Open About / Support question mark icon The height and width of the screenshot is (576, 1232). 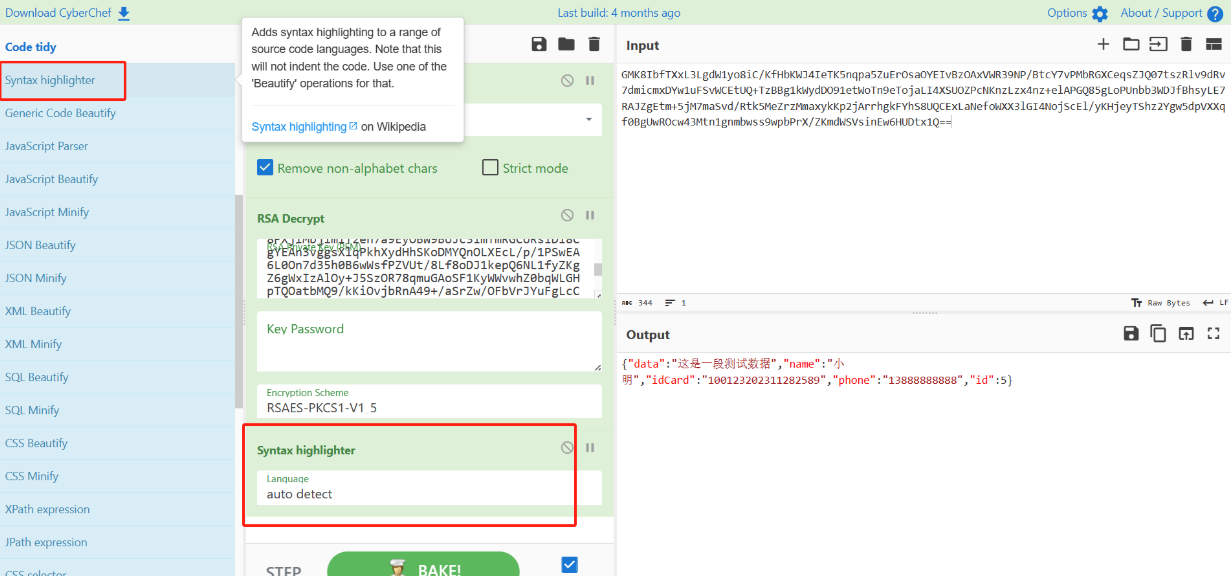(x=1215, y=14)
